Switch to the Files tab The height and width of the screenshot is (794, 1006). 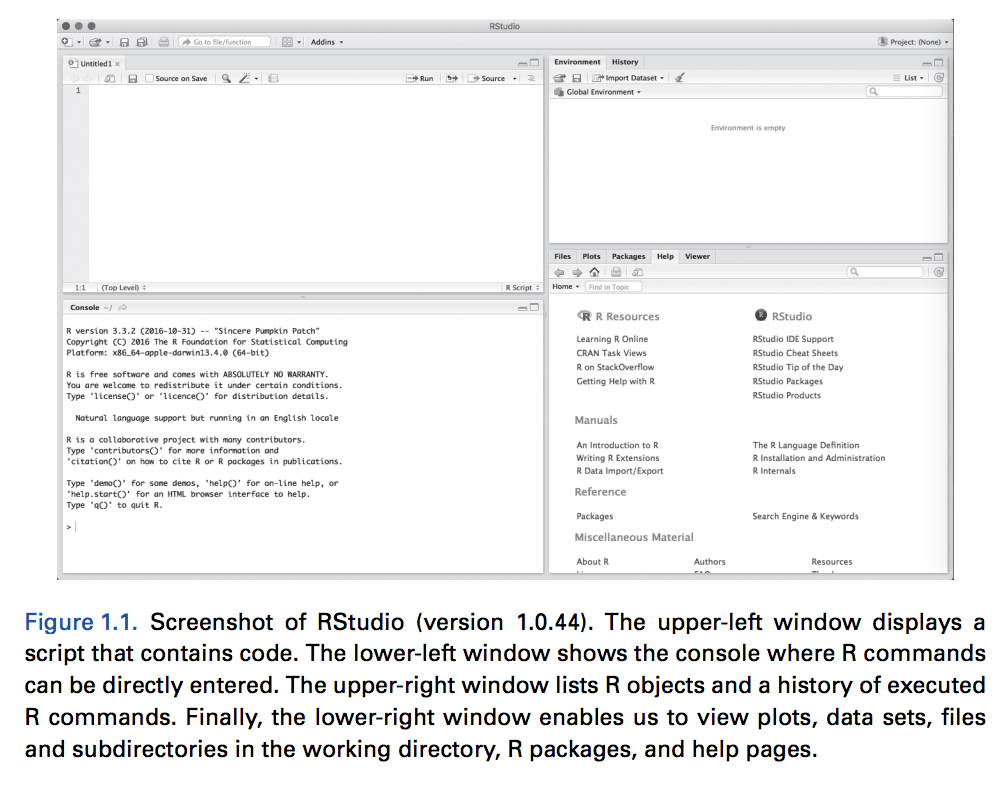pos(563,257)
